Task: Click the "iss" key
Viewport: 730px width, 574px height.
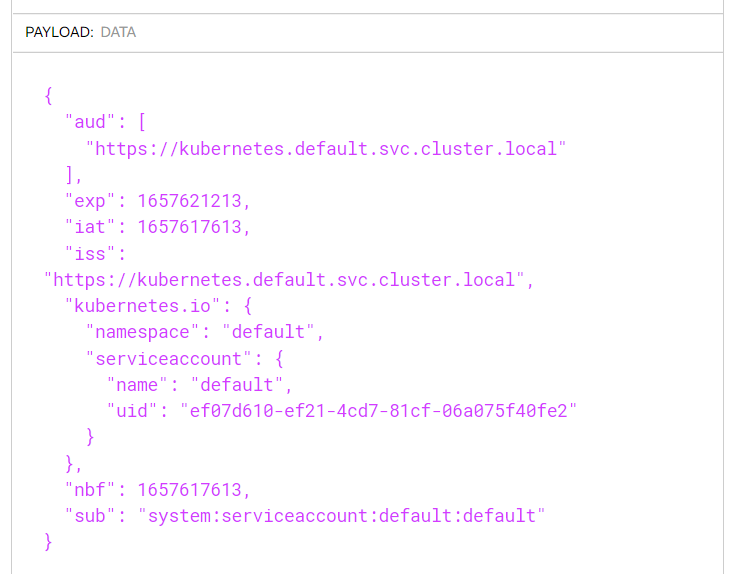Action: [x=90, y=254]
